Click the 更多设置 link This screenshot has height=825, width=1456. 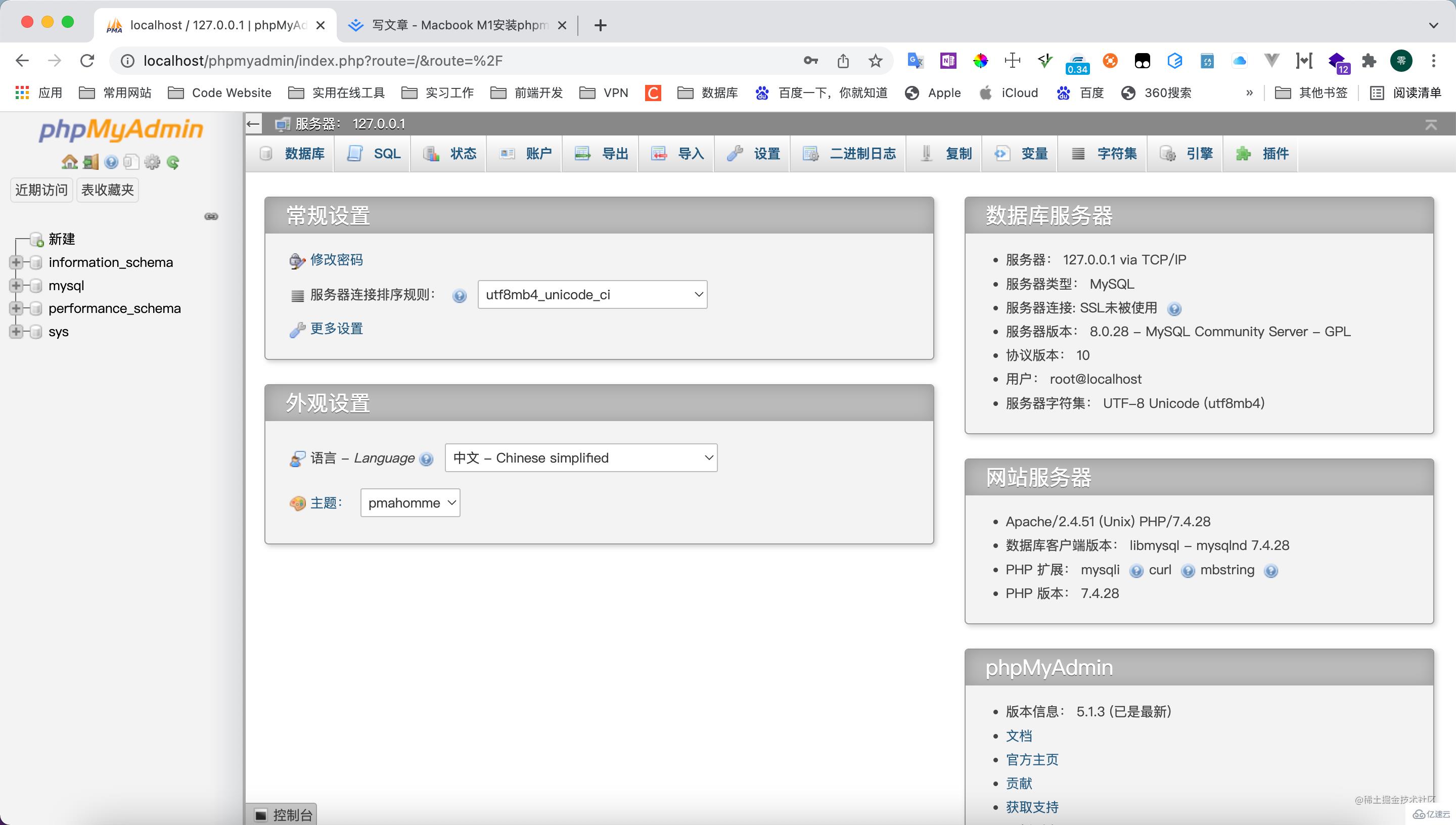pos(337,329)
